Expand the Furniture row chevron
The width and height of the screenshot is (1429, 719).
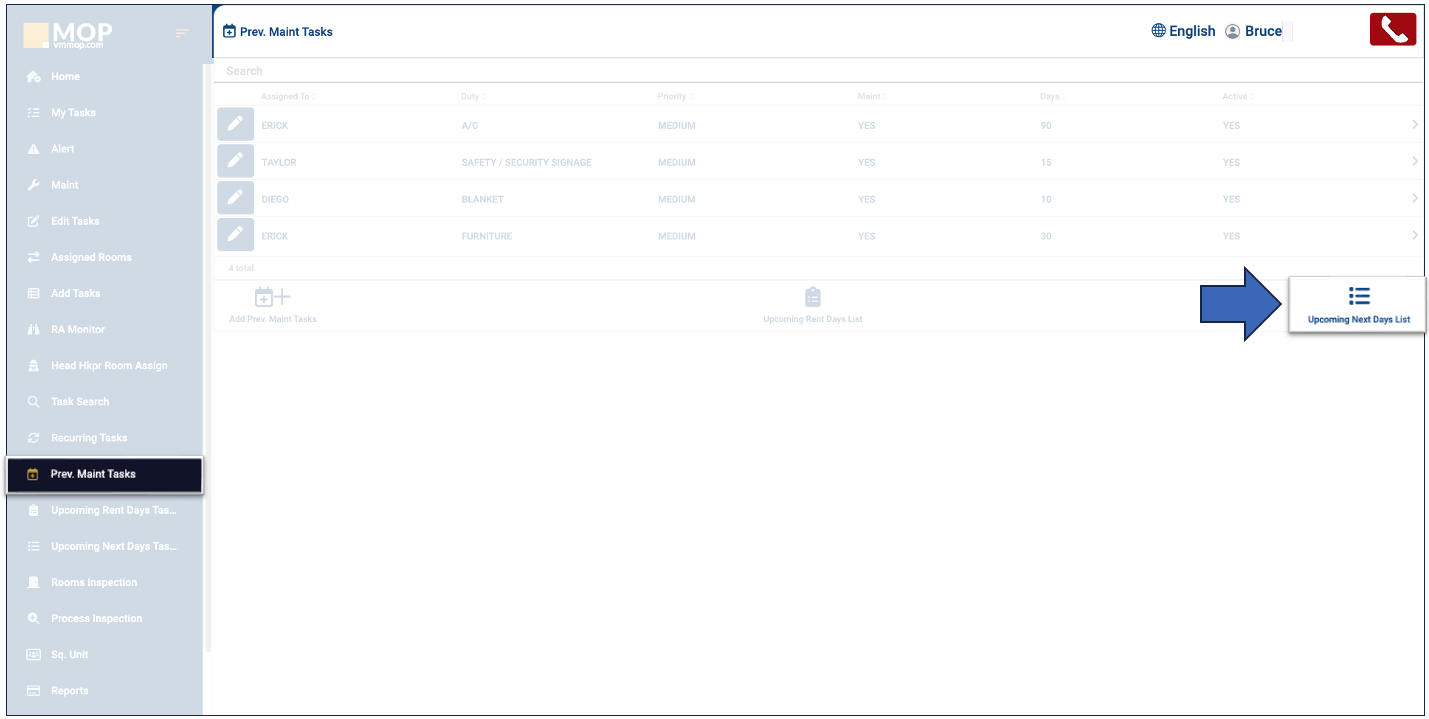point(1414,235)
